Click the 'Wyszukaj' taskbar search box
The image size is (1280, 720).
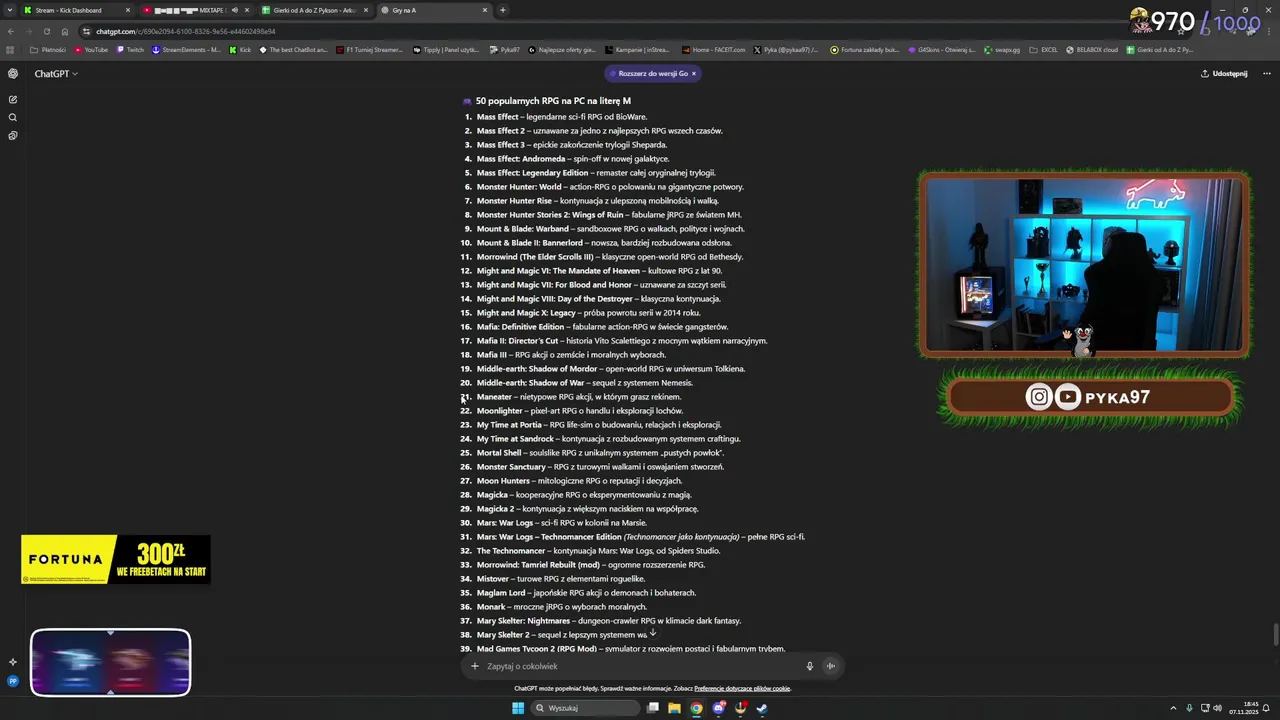click(584, 708)
